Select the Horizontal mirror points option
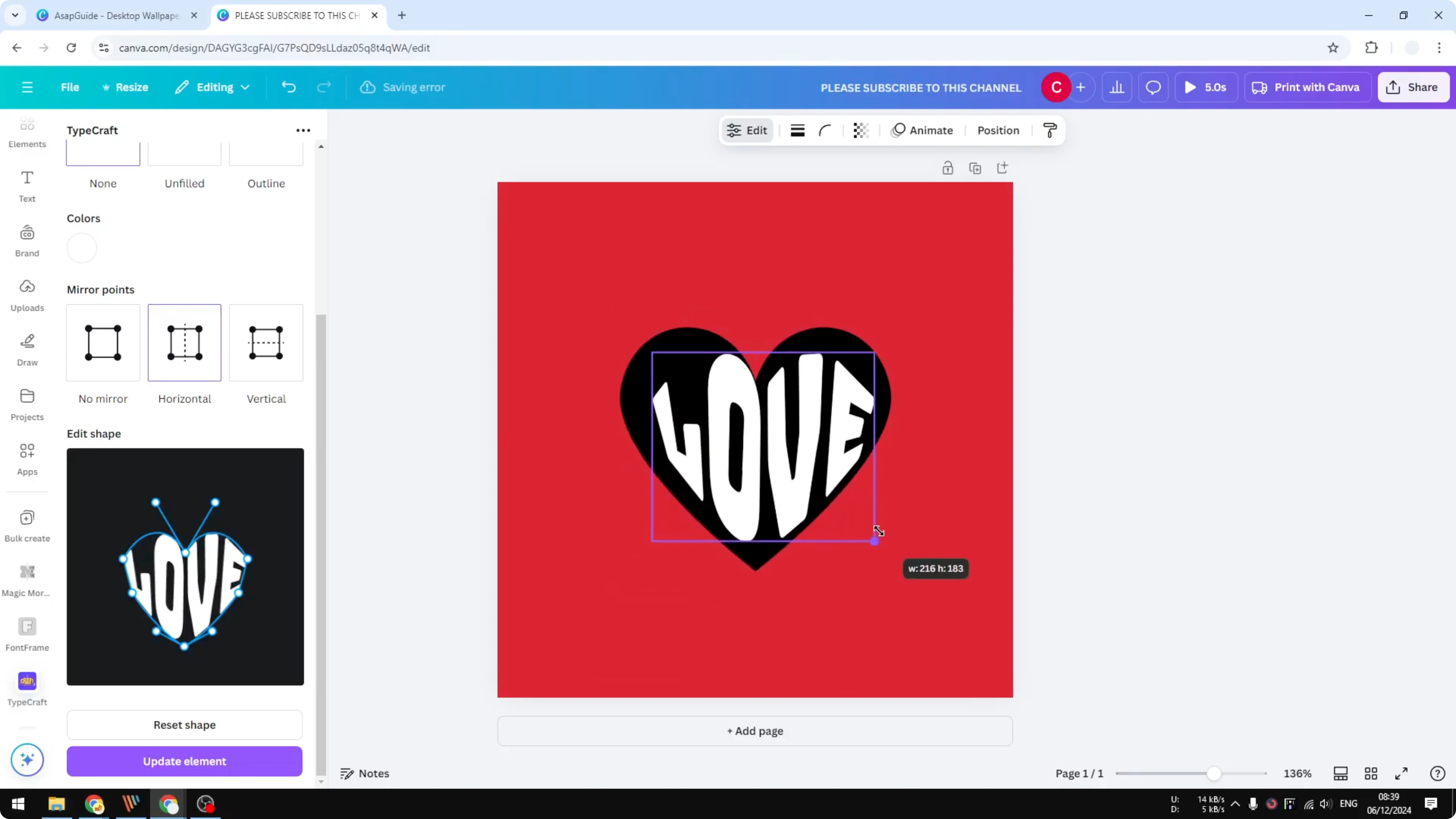Image resolution: width=1456 pixels, height=819 pixels. (184, 343)
